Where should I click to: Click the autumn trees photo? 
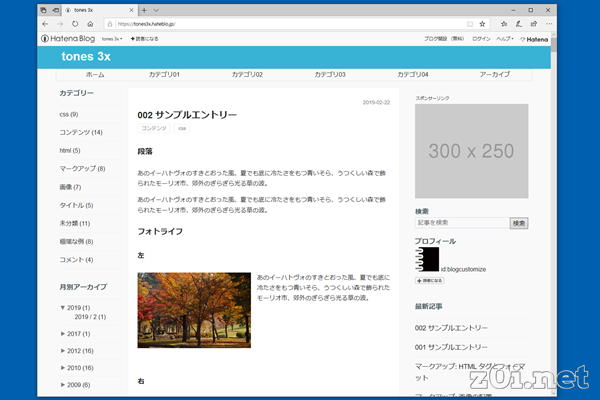pyautogui.click(x=194, y=310)
